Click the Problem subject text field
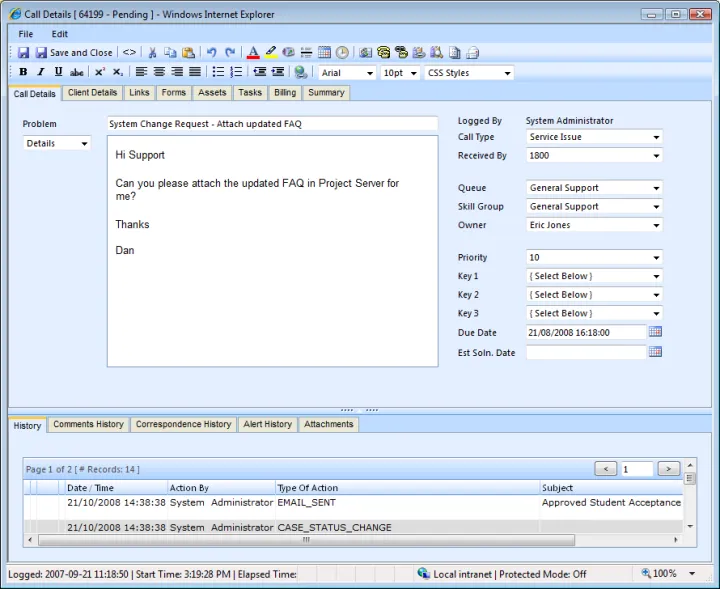Screen dimensions: 720x589 [272, 124]
